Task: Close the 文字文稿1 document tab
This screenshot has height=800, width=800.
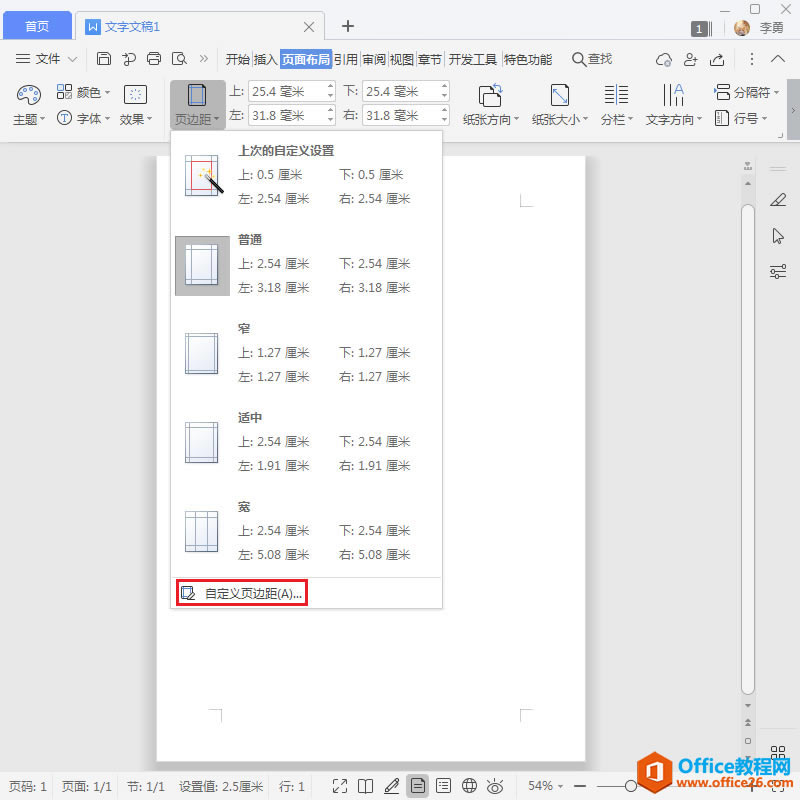Action: pos(309,27)
